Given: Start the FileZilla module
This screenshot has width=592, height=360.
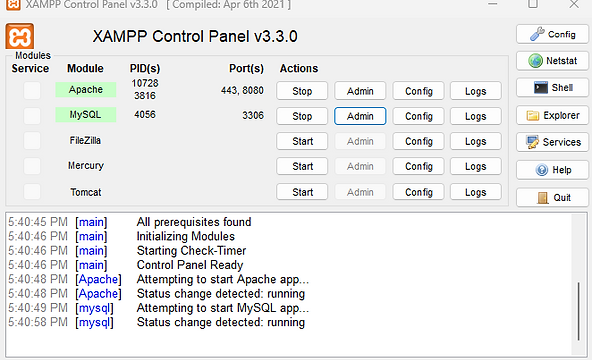Looking at the screenshot, I should [302, 141].
